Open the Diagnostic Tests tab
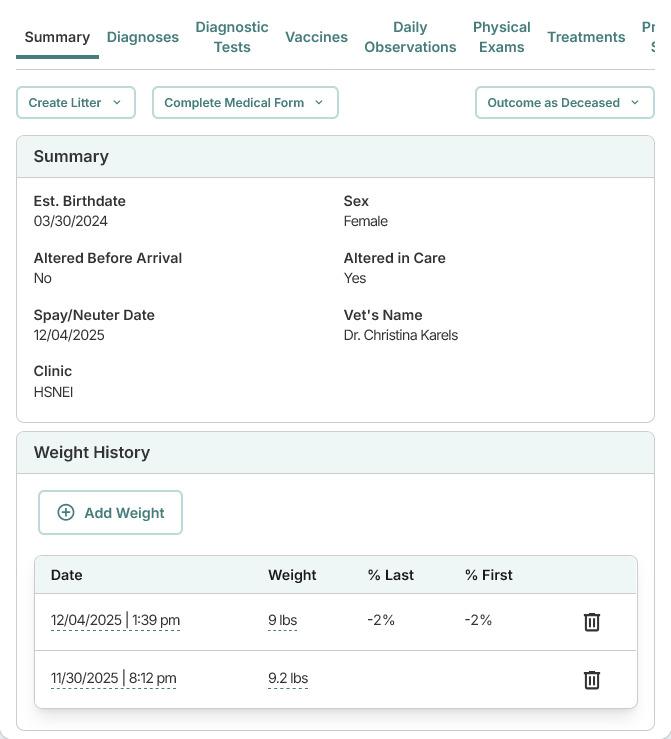671x739 pixels. click(x=232, y=37)
